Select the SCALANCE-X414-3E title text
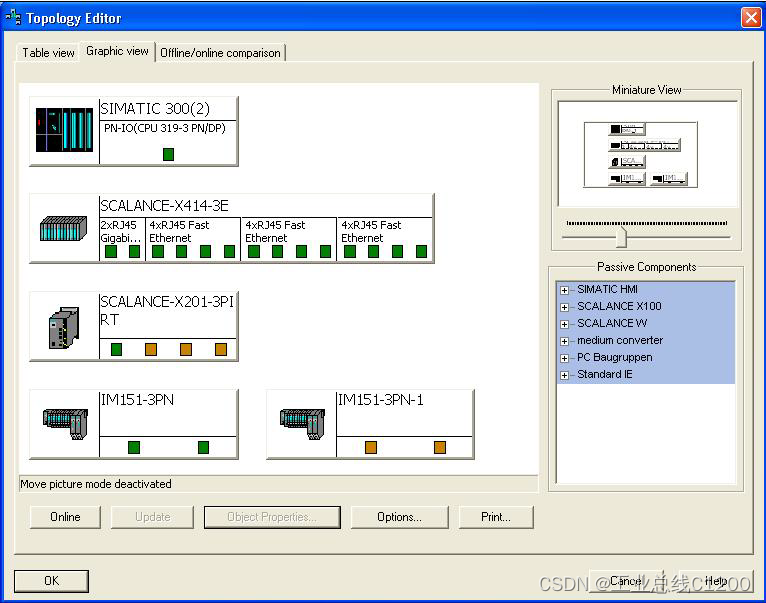The image size is (766, 603). click(164, 206)
